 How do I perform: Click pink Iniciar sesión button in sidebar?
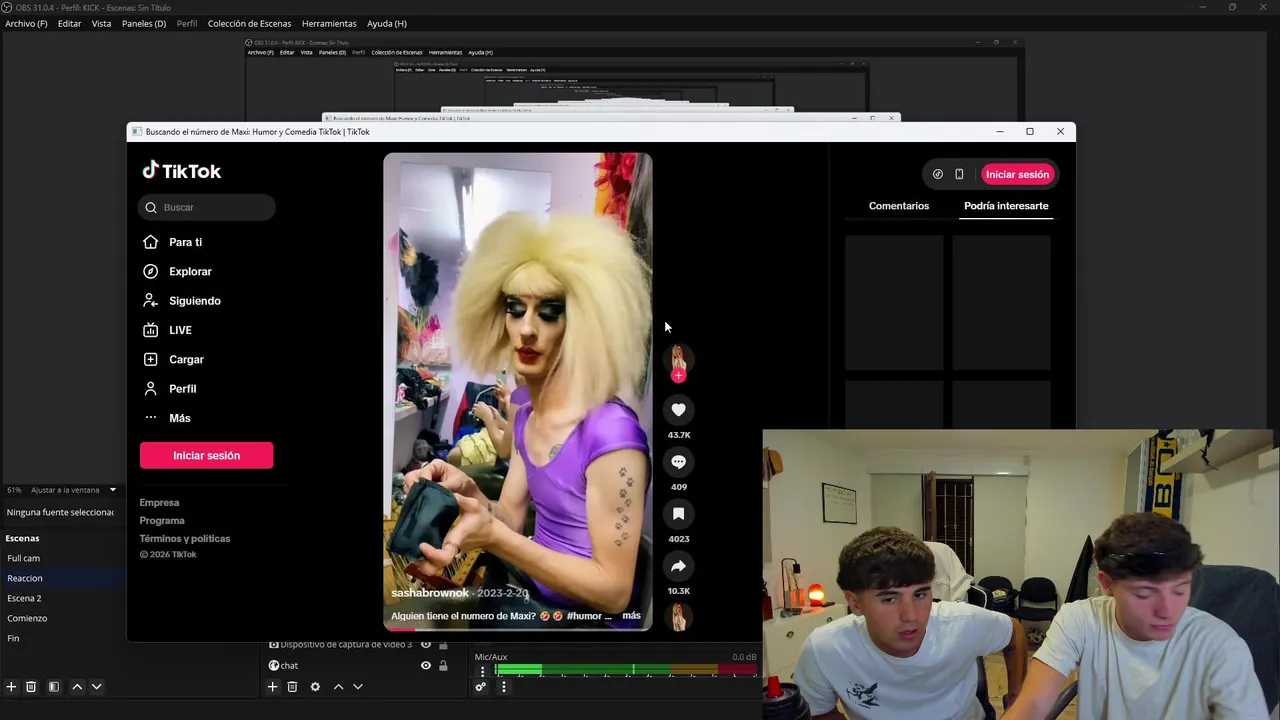tap(206, 456)
